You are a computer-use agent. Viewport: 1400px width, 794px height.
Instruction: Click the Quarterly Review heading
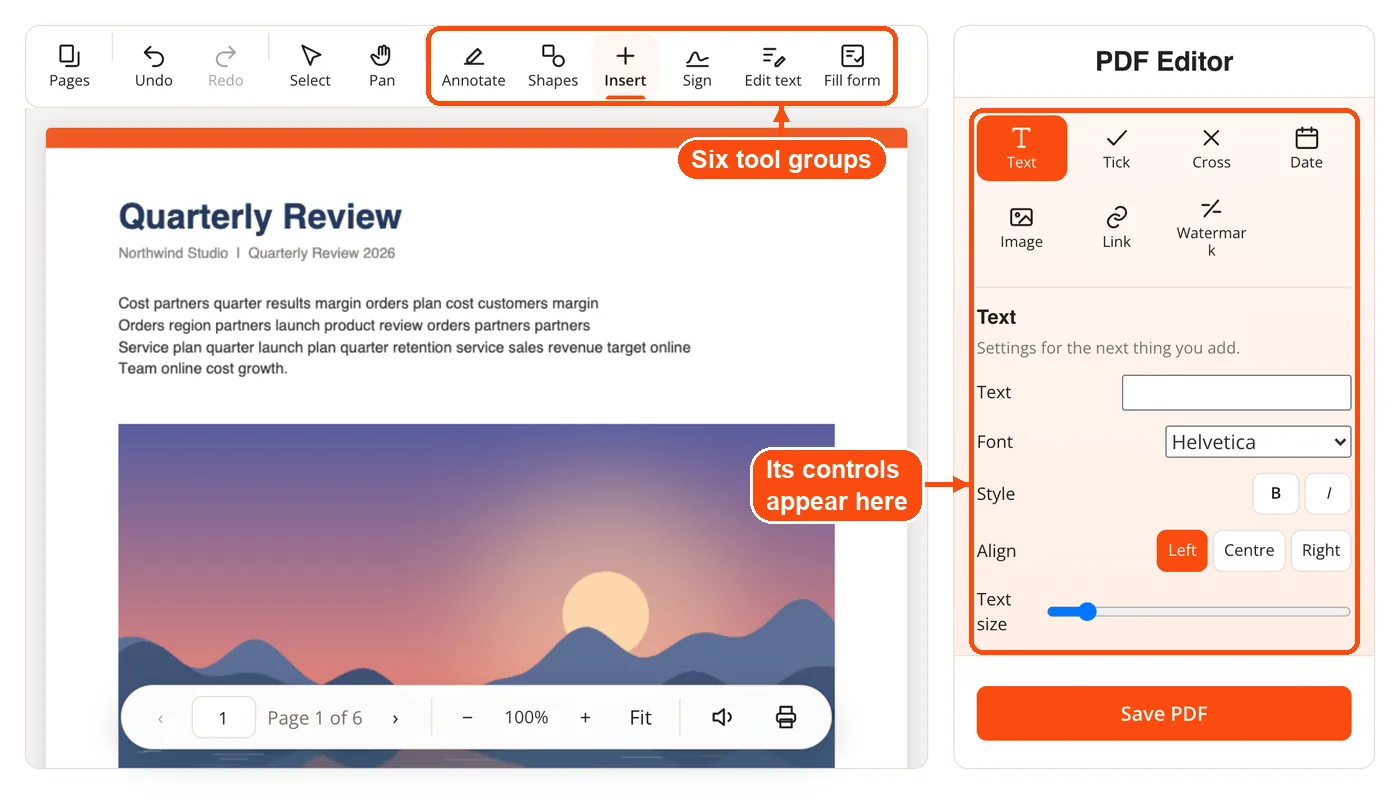[x=260, y=216]
